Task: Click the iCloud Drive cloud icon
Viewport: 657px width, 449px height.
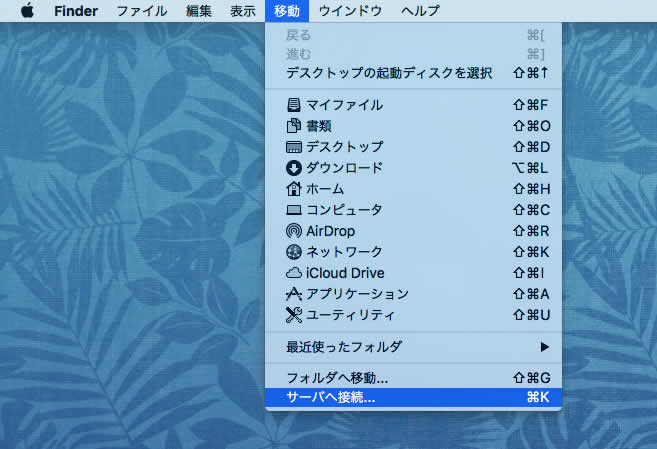Action: [x=294, y=273]
